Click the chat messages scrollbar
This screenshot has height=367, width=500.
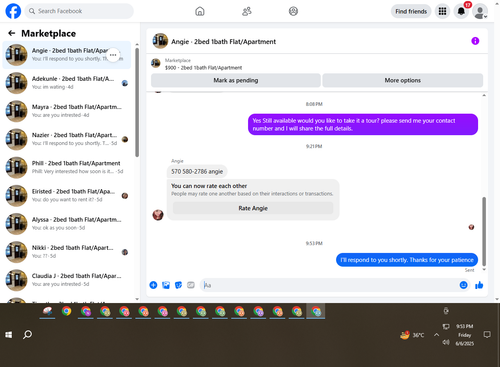[x=484, y=231]
